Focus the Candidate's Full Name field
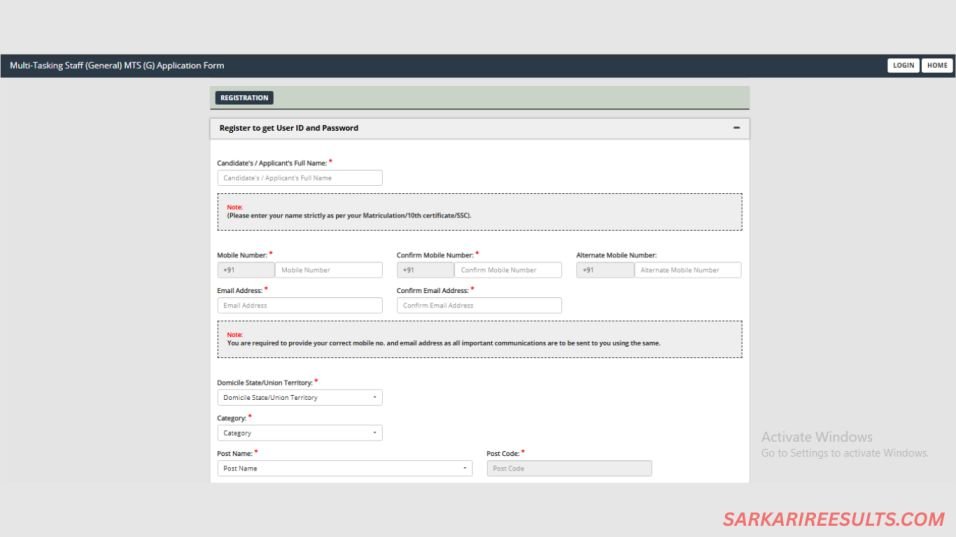 pyautogui.click(x=300, y=178)
